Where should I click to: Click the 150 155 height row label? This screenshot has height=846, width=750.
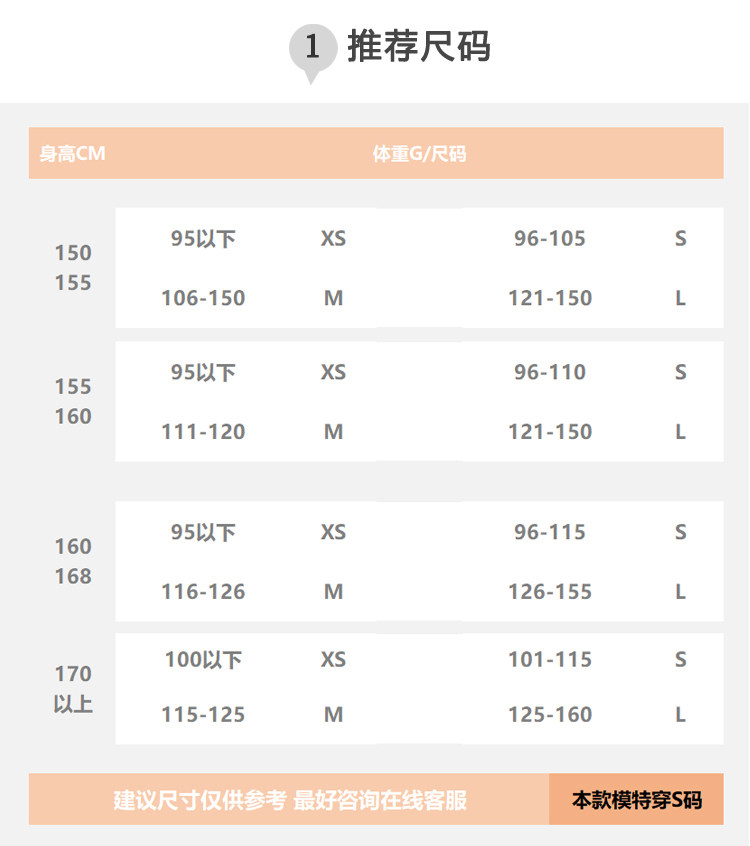point(73,268)
